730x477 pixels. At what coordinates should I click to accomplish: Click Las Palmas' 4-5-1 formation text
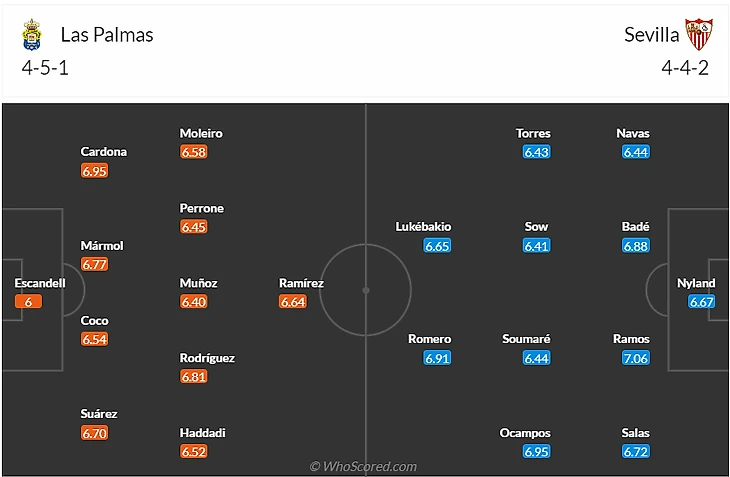[44, 69]
